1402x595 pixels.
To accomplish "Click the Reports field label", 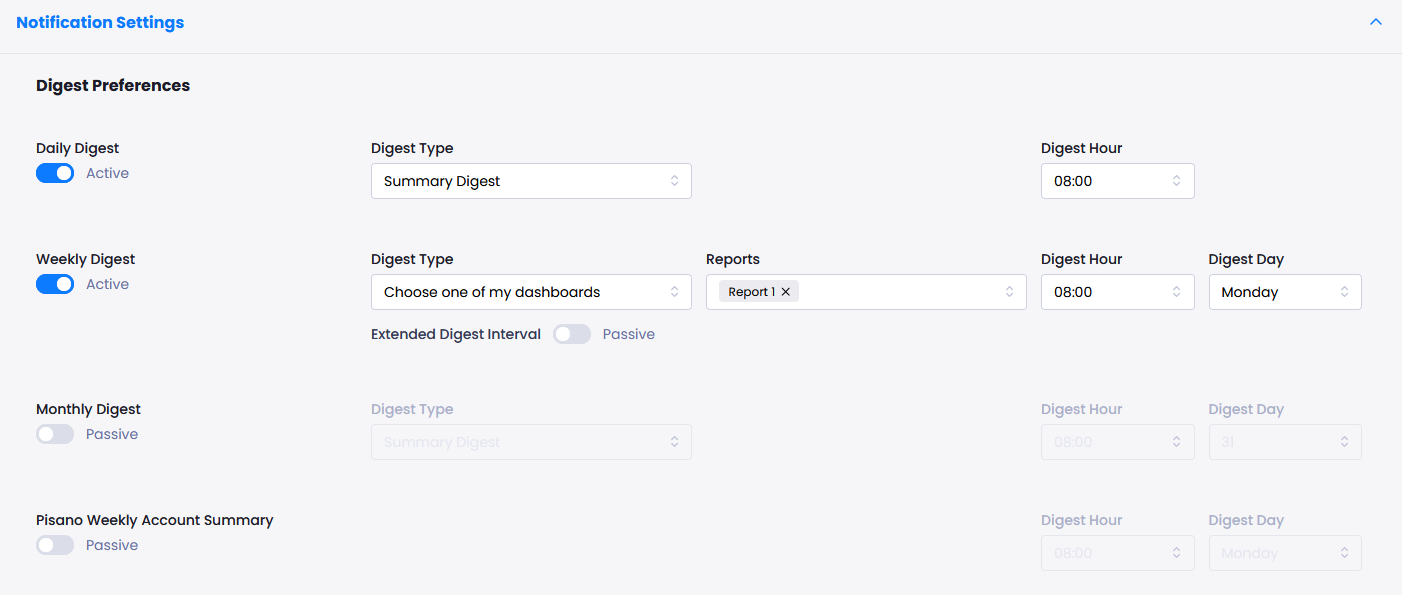I will pos(733,259).
